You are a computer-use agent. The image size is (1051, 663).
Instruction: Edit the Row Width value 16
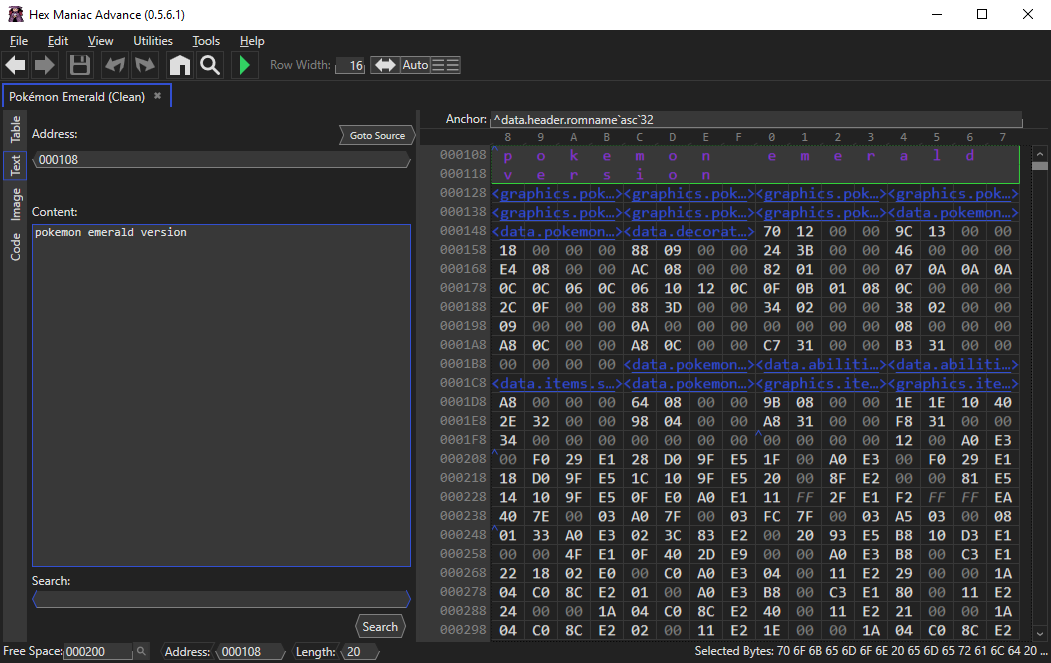[x=351, y=65]
